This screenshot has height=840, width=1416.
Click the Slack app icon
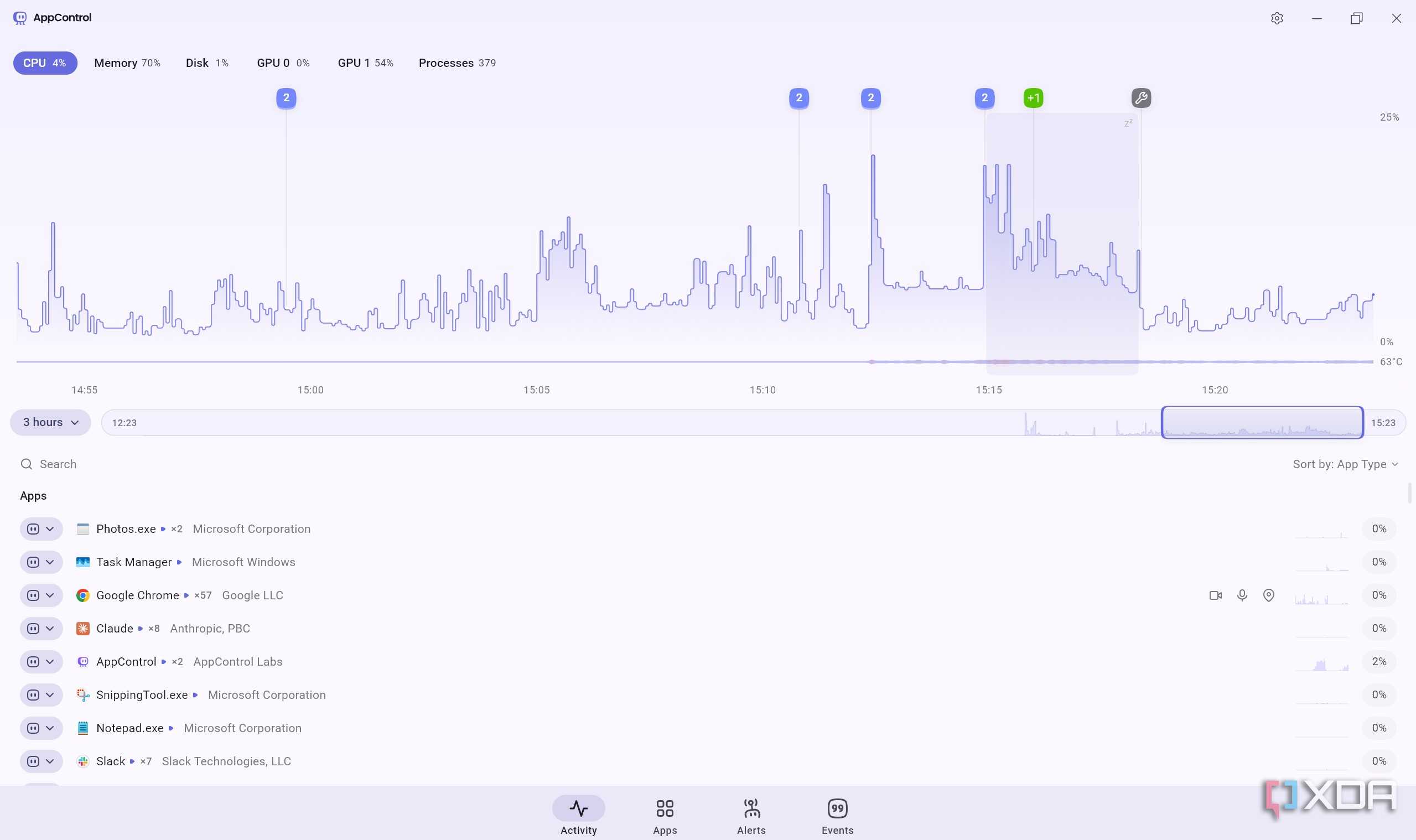(x=82, y=761)
